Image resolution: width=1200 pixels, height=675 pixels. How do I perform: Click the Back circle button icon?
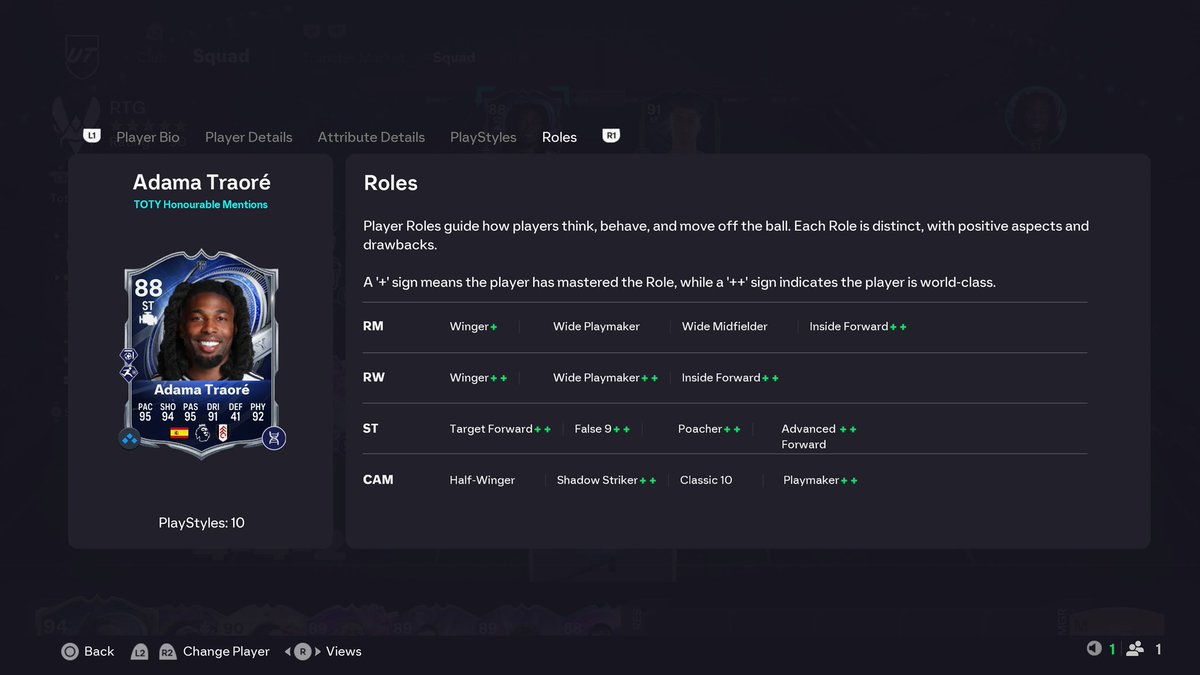(x=70, y=651)
